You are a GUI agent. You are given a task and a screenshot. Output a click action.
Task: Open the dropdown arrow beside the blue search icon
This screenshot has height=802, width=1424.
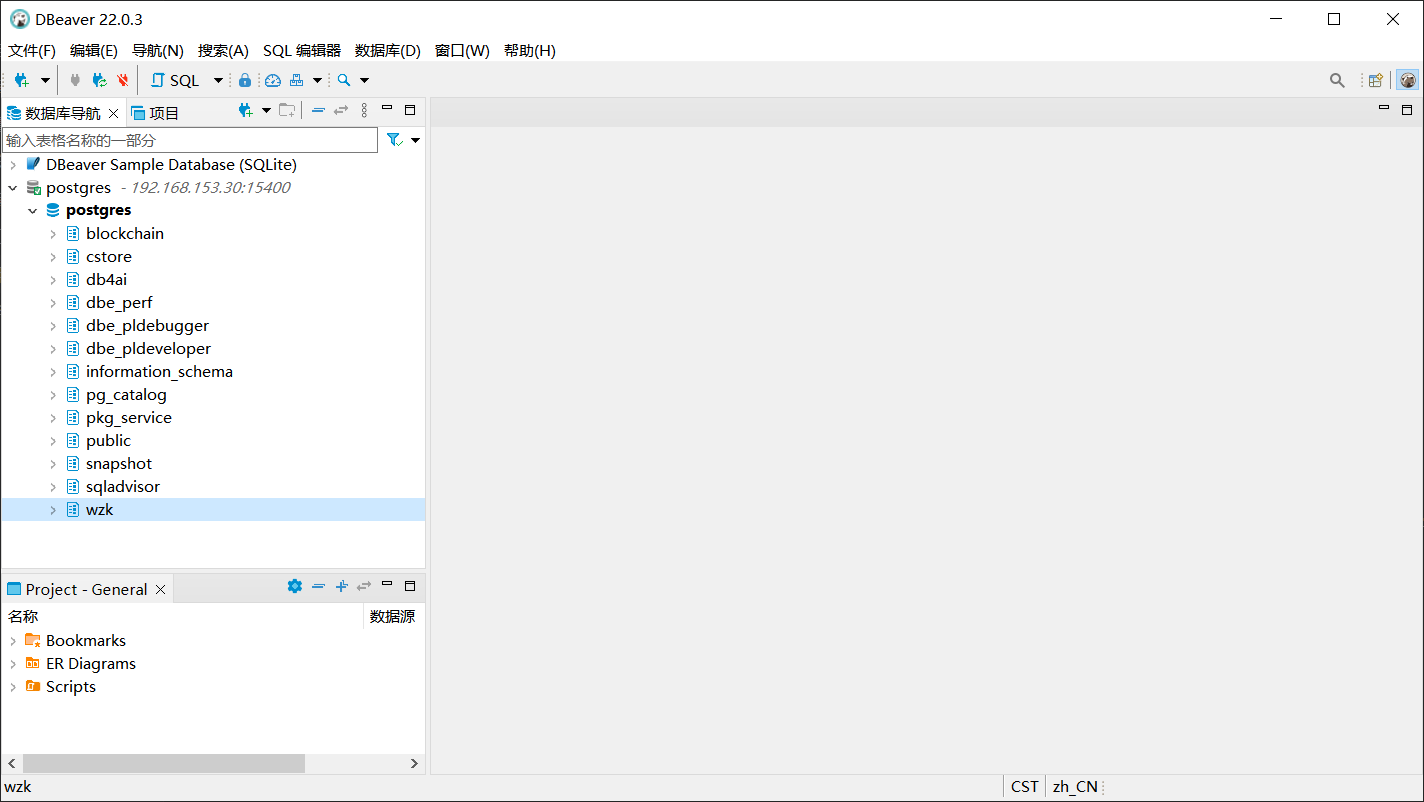tap(364, 80)
